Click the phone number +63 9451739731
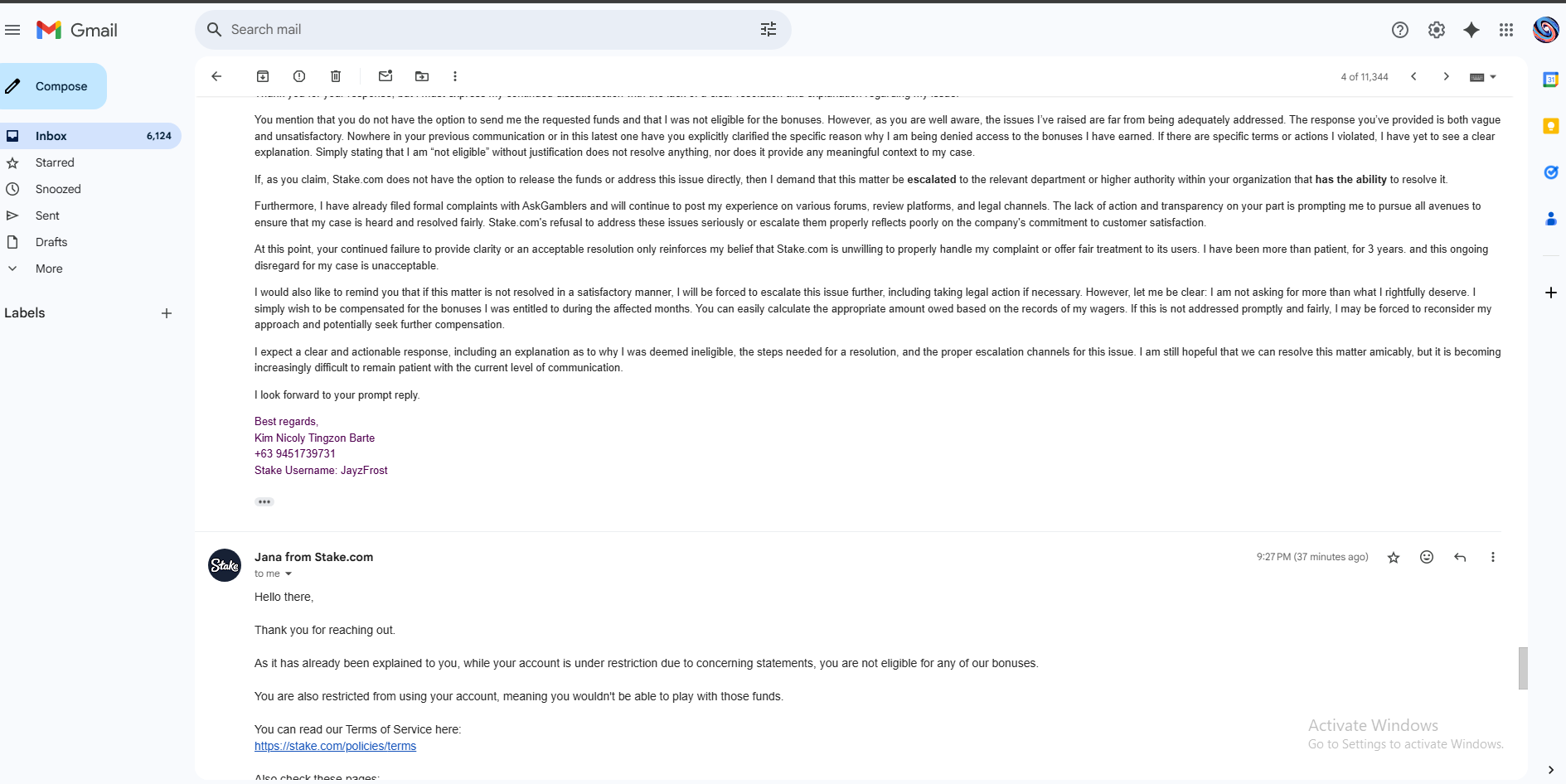Image resolution: width=1566 pixels, height=784 pixels. [295, 453]
